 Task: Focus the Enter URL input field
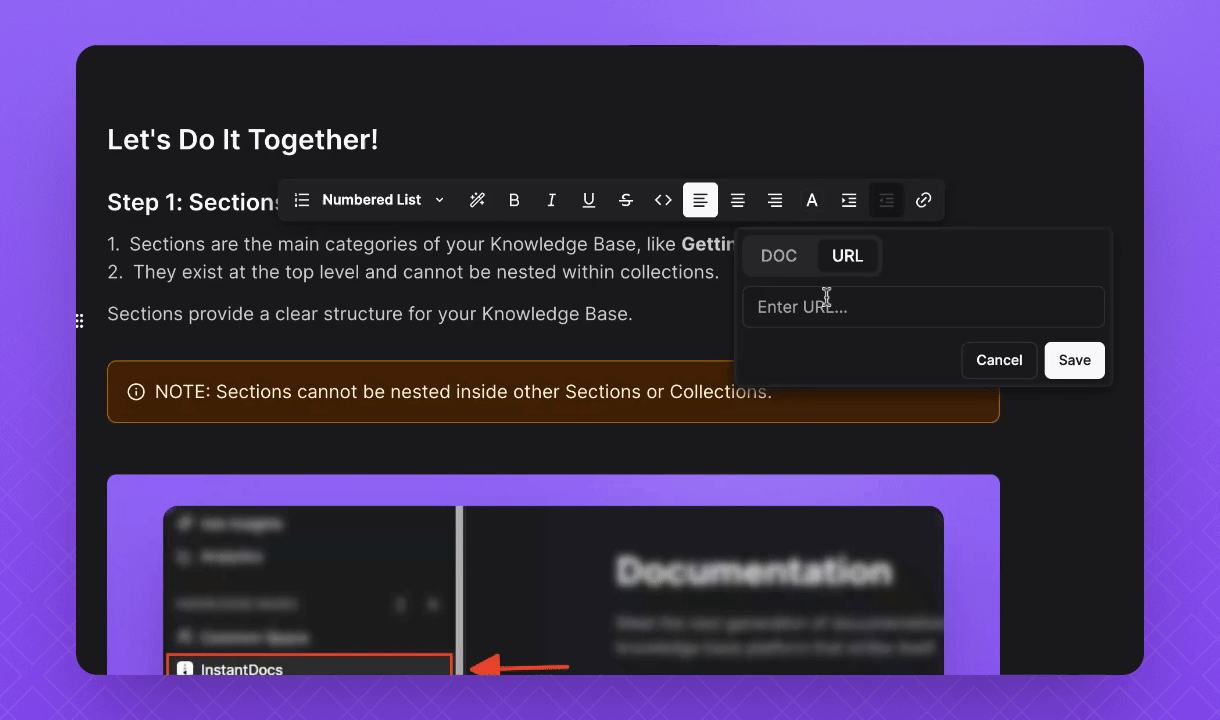(x=923, y=307)
